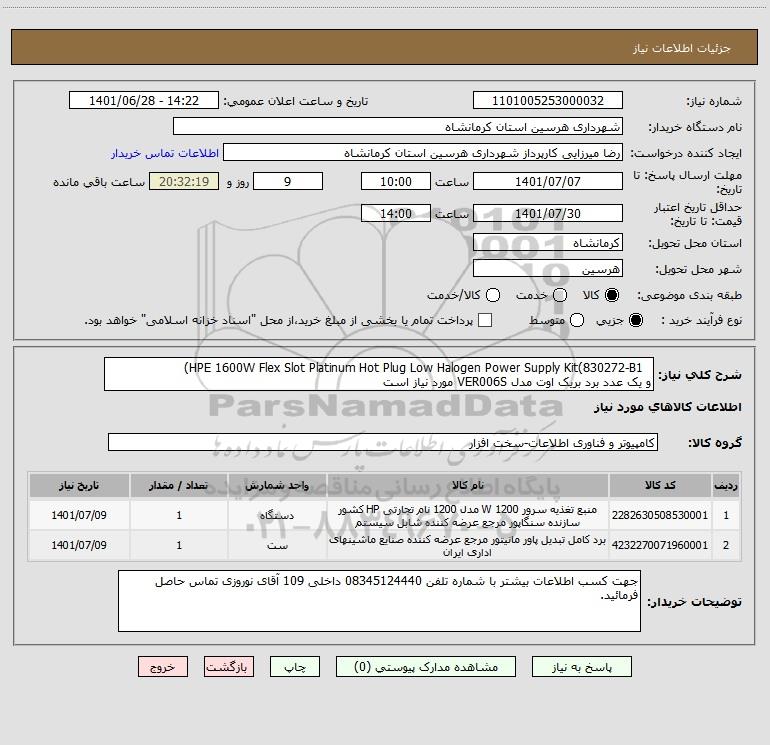The height and width of the screenshot is (745, 770).
Task: Click the مشاهده مدارک پیوستی (0) button
Action: [426, 667]
